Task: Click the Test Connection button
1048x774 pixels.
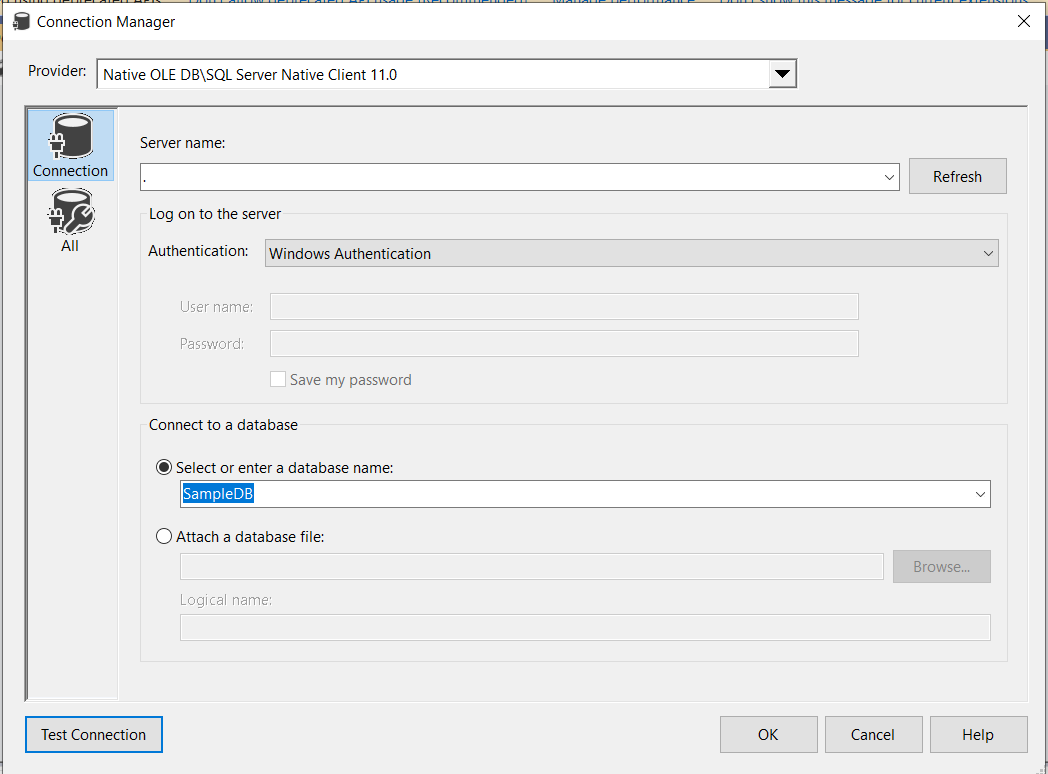Action: [94, 734]
